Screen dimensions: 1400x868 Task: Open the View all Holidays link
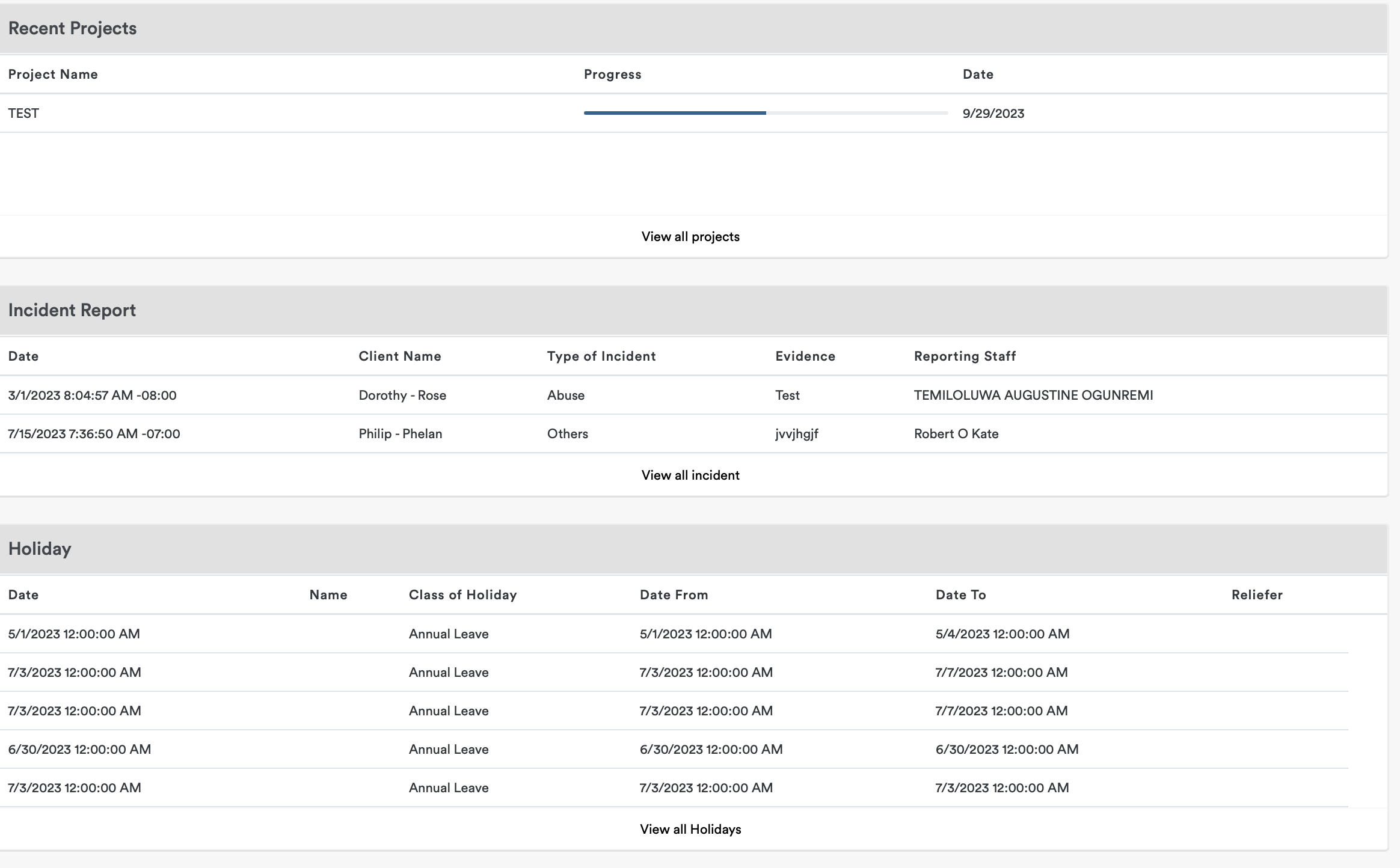(690, 830)
